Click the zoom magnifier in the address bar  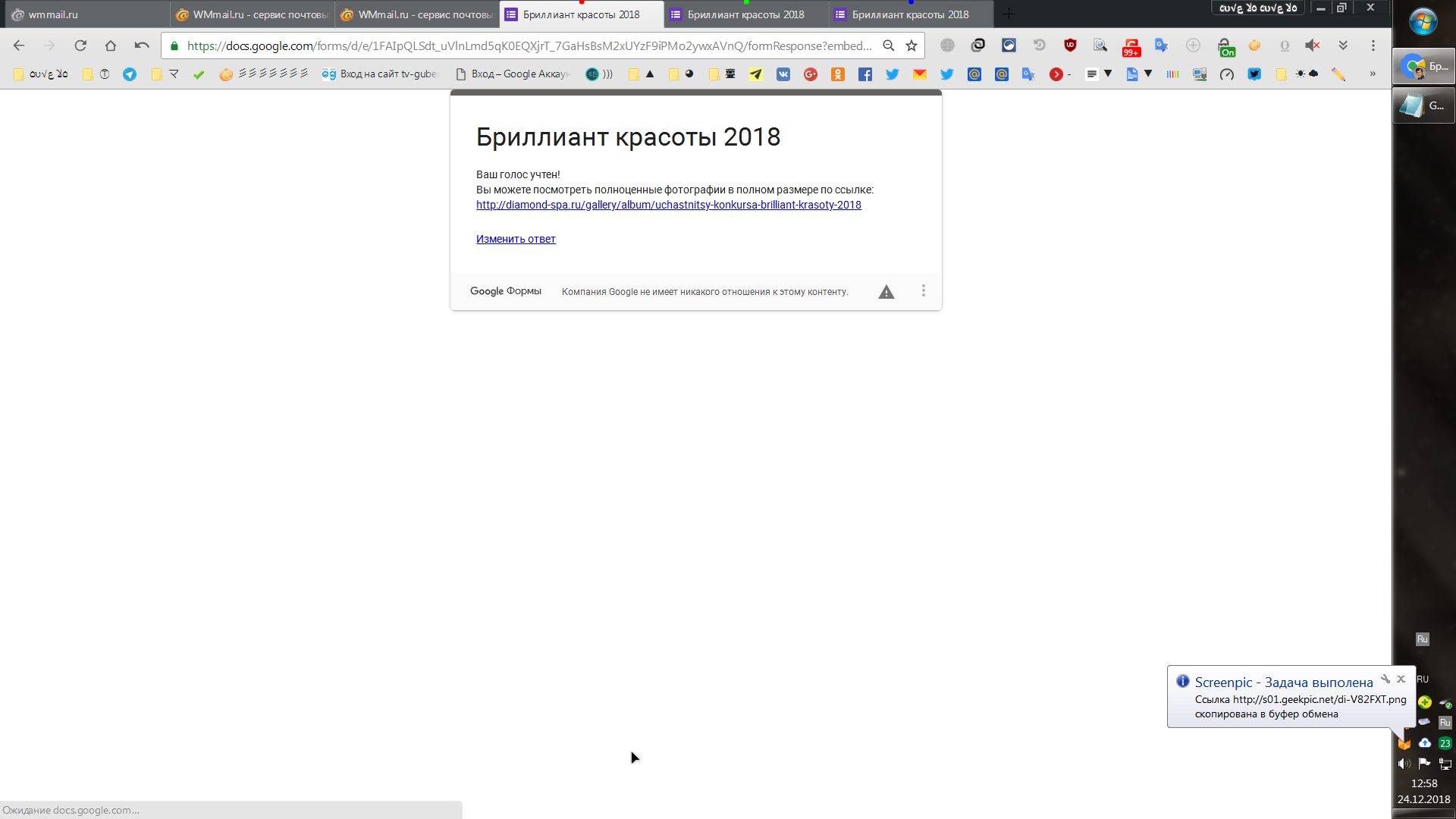coord(889,45)
